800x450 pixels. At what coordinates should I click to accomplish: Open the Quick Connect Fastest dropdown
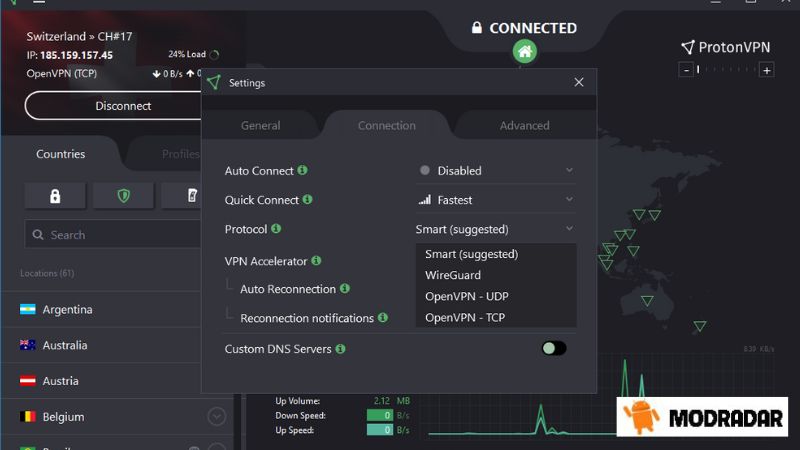495,200
